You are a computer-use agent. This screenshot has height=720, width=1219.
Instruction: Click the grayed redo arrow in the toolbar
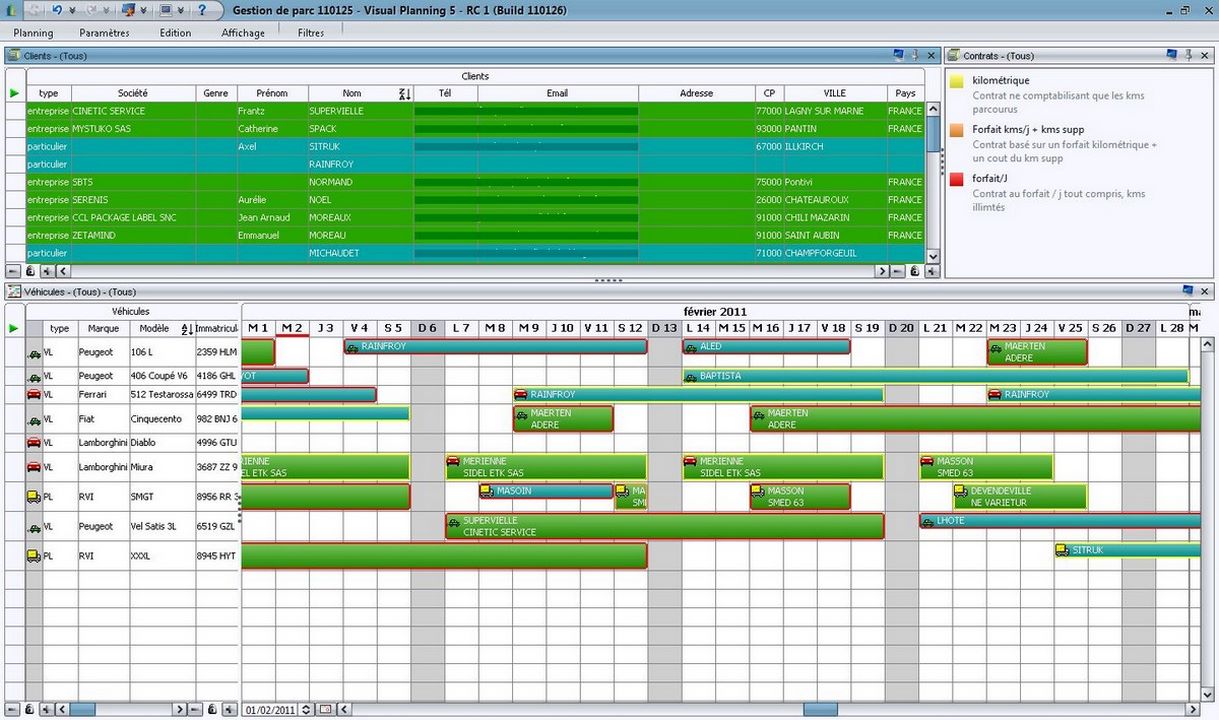coord(92,9)
